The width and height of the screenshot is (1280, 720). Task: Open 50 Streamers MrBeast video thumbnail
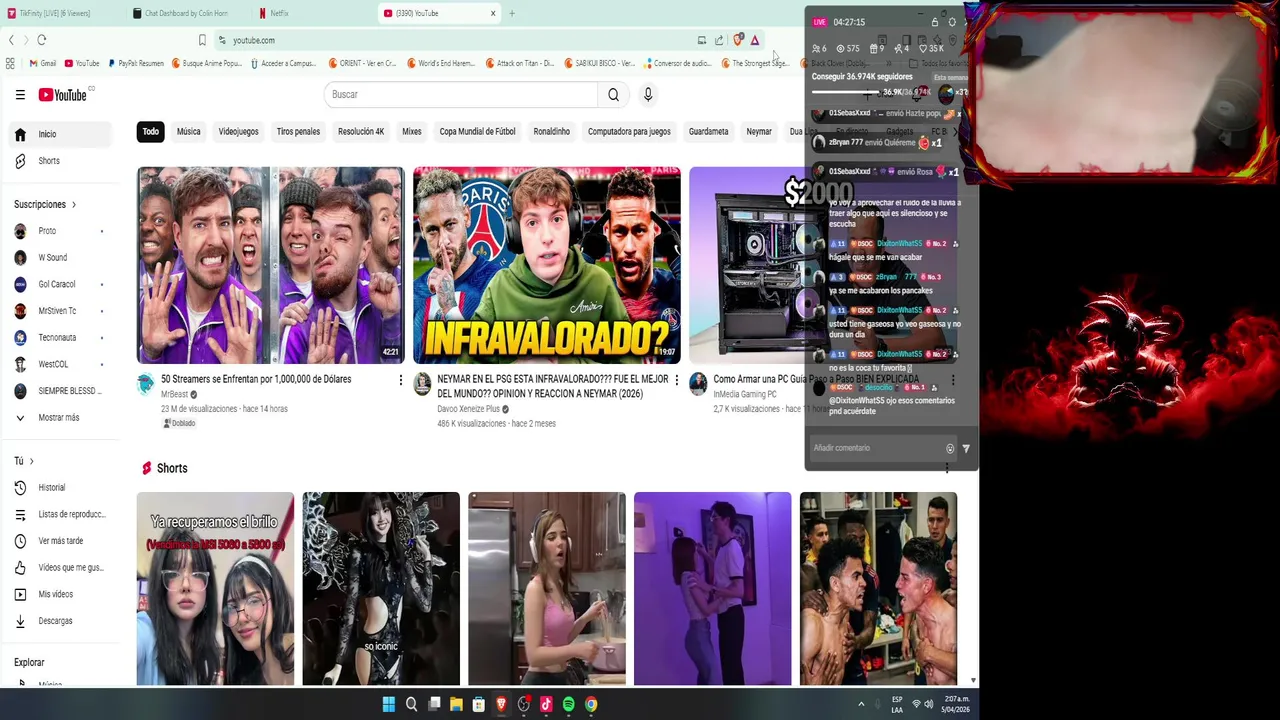pyautogui.click(x=270, y=265)
